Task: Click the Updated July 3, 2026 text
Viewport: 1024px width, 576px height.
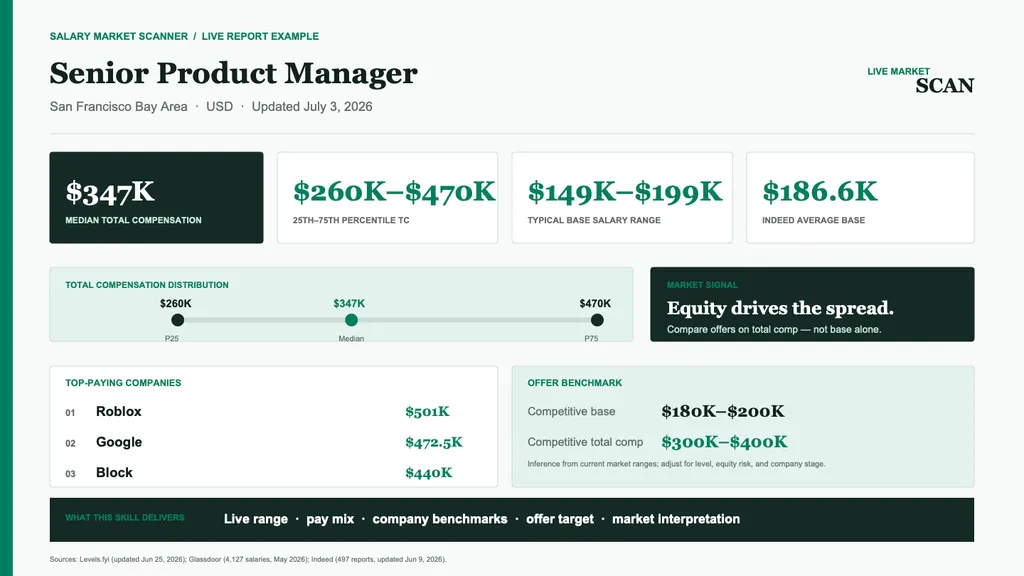Action: click(x=312, y=106)
